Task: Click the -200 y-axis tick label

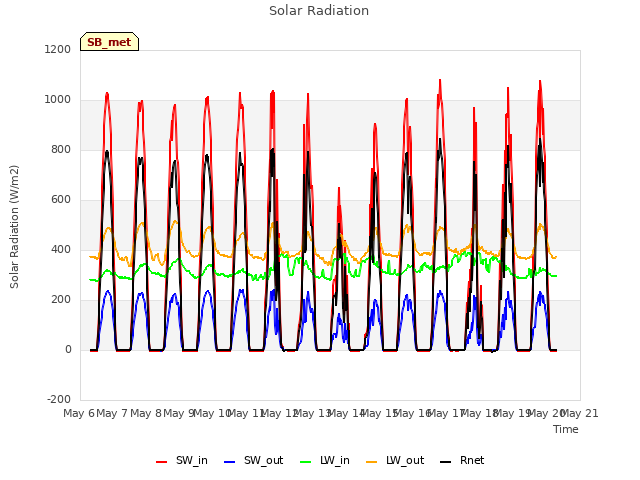Action: [59, 399]
